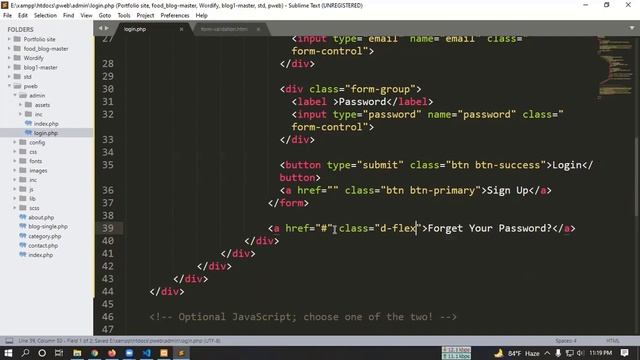This screenshot has width=640, height=360.
Task: Open the Windows Start menu
Action: click(8, 353)
